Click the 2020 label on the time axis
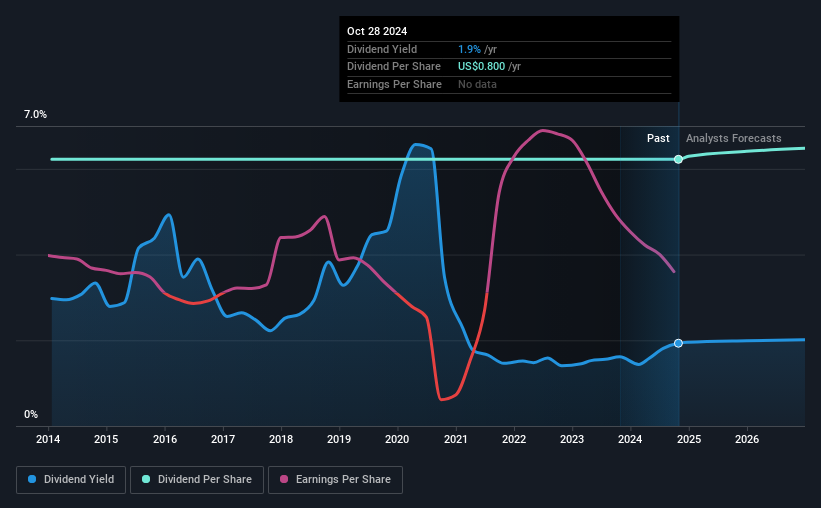The height and width of the screenshot is (508, 821). [397, 439]
